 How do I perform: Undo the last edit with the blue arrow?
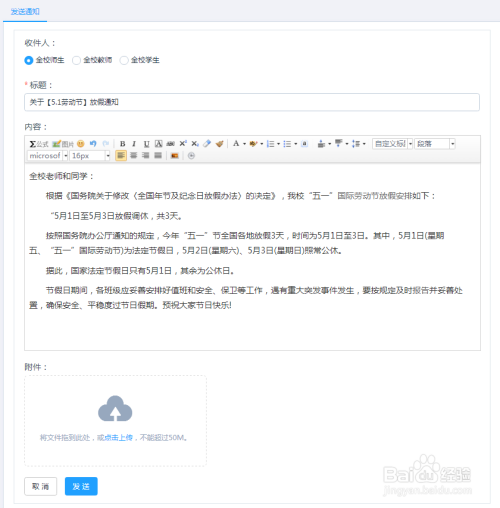(93, 144)
